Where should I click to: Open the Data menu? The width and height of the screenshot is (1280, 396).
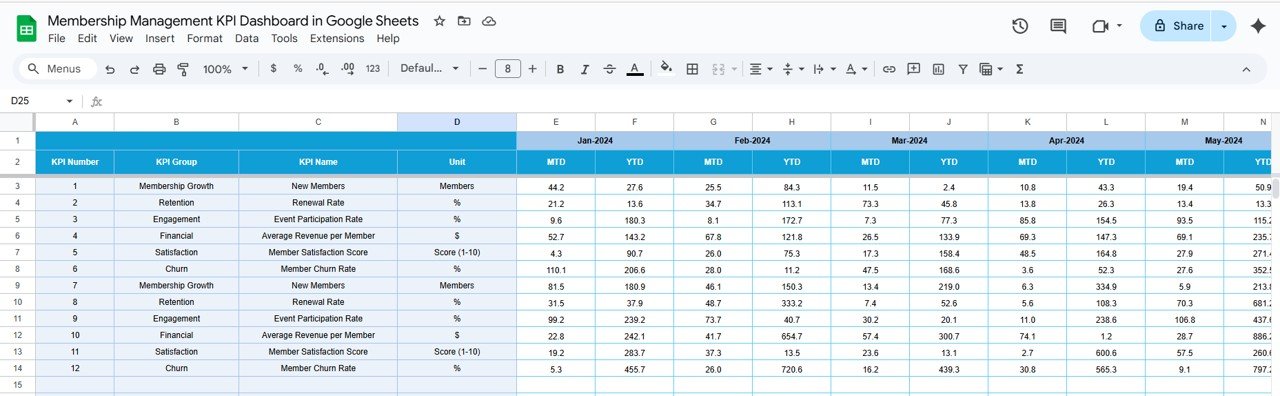247,38
